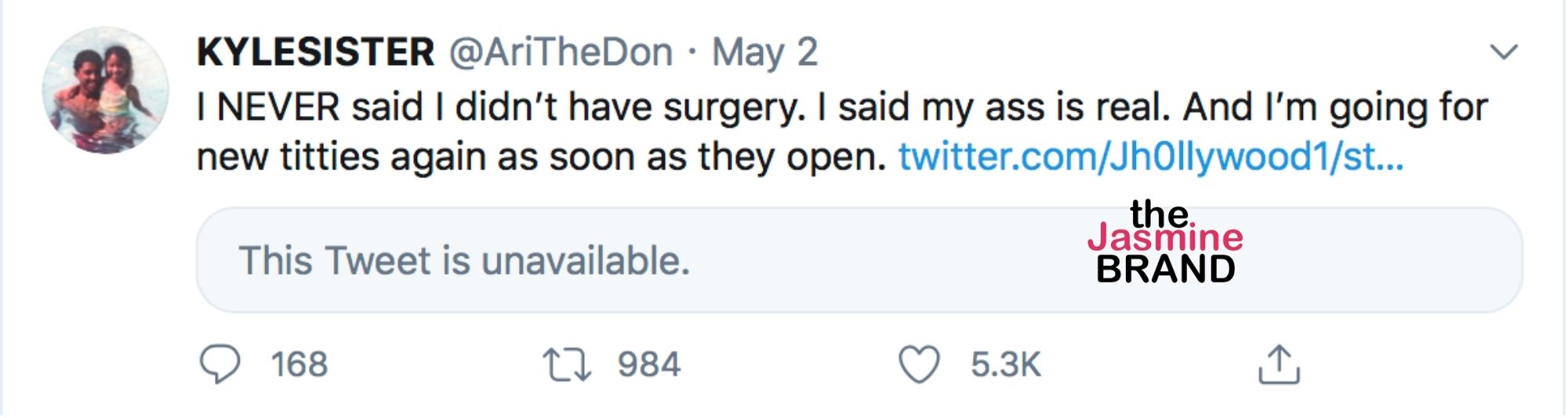Click the 5.3K likes count
1568x418 pixels.
(1005, 365)
